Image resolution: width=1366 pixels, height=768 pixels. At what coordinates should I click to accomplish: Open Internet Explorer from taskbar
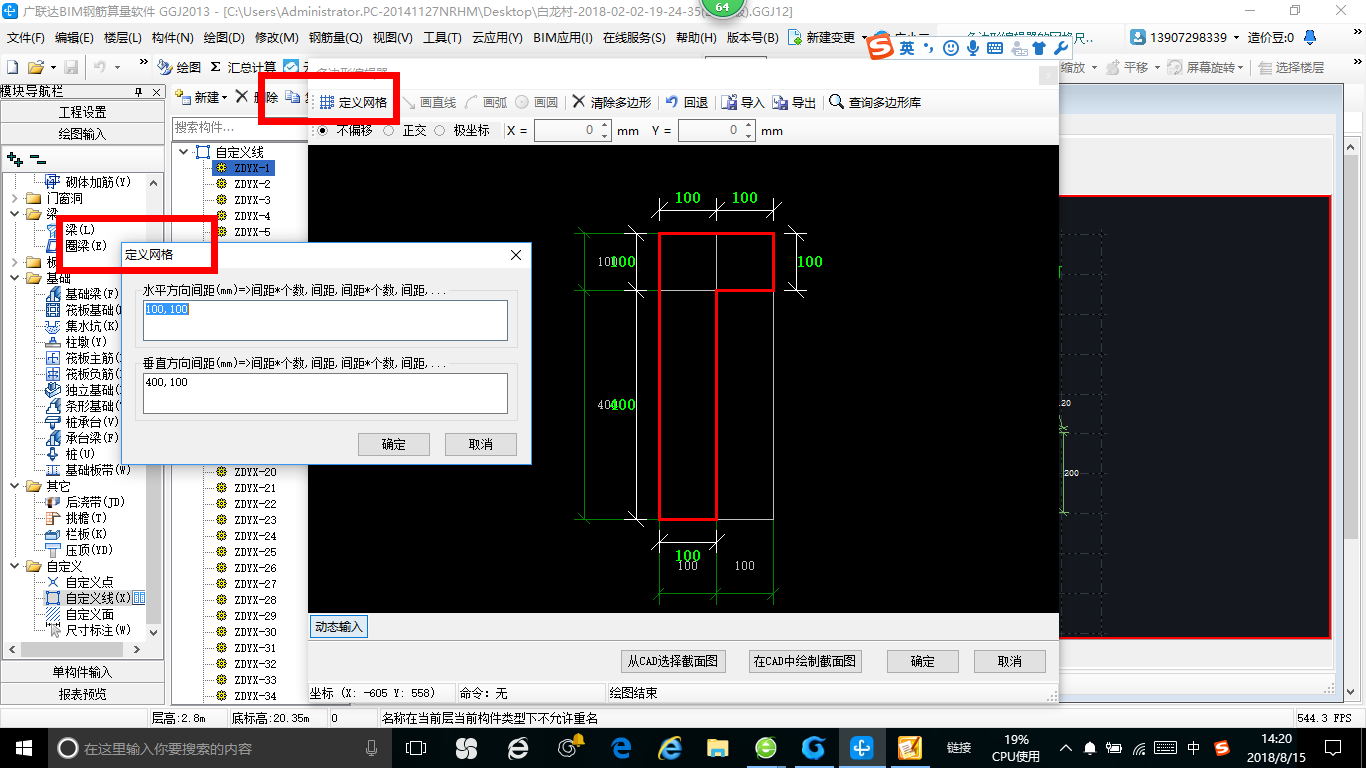(x=668, y=747)
